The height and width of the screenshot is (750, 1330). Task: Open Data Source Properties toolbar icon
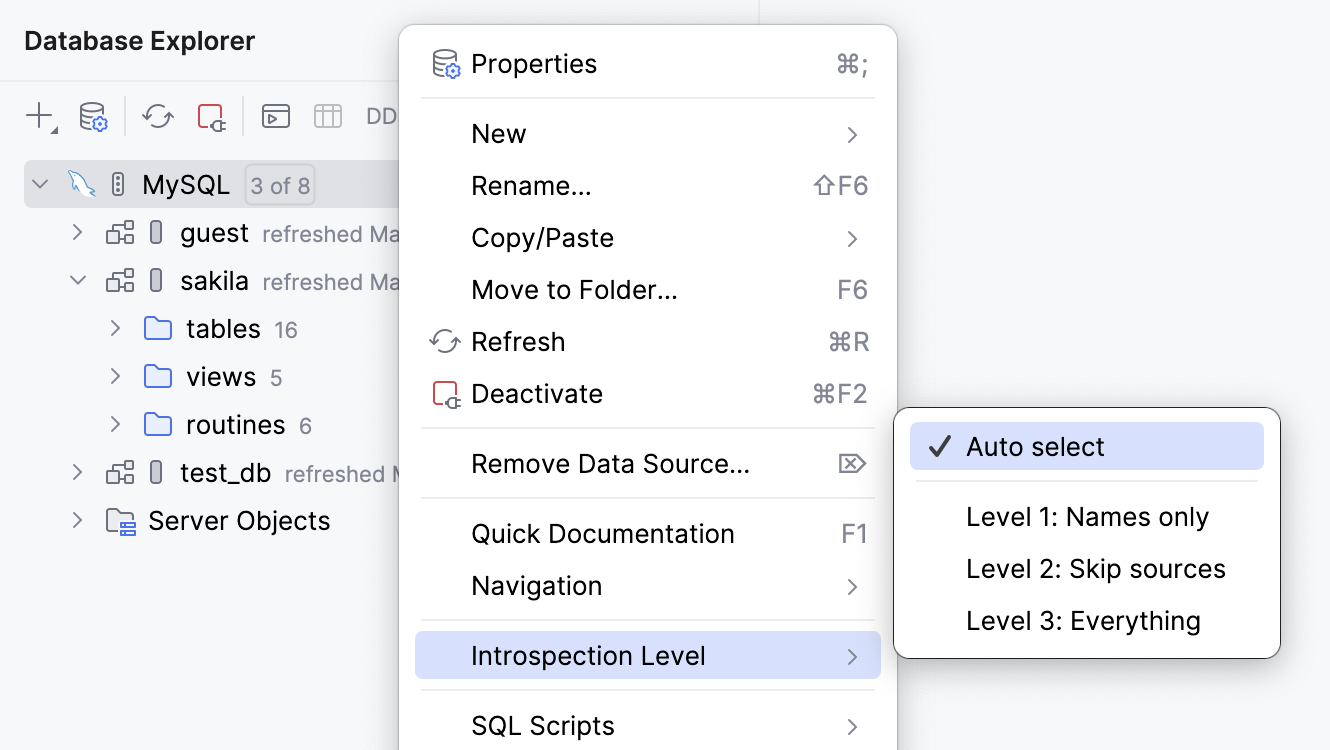pos(93,116)
